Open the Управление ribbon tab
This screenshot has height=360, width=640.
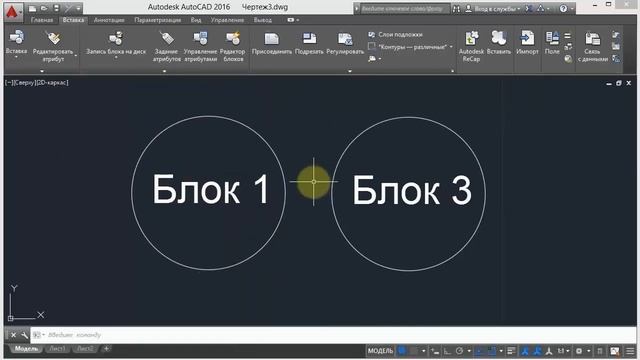[x=227, y=20]
